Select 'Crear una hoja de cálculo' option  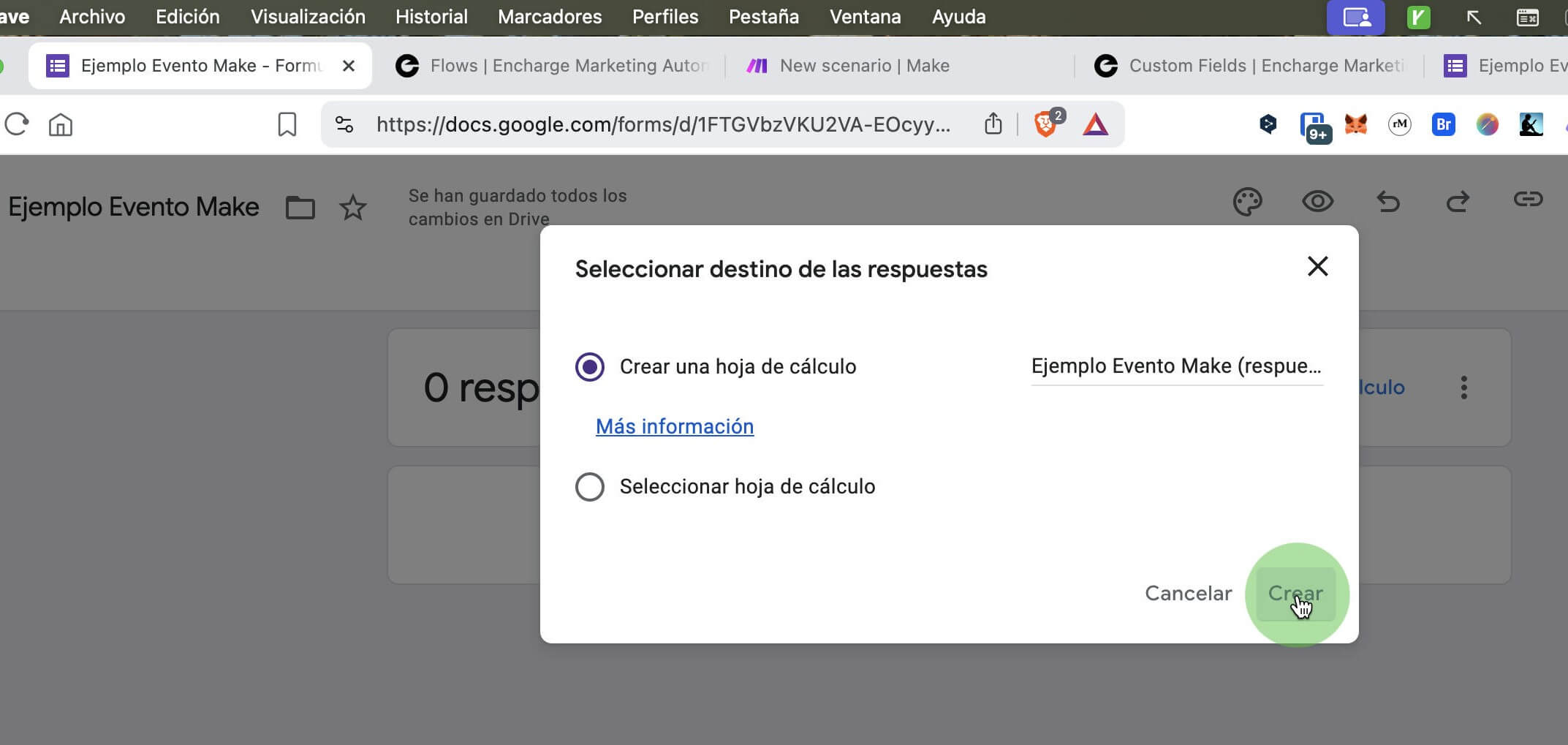coord(590,366)
